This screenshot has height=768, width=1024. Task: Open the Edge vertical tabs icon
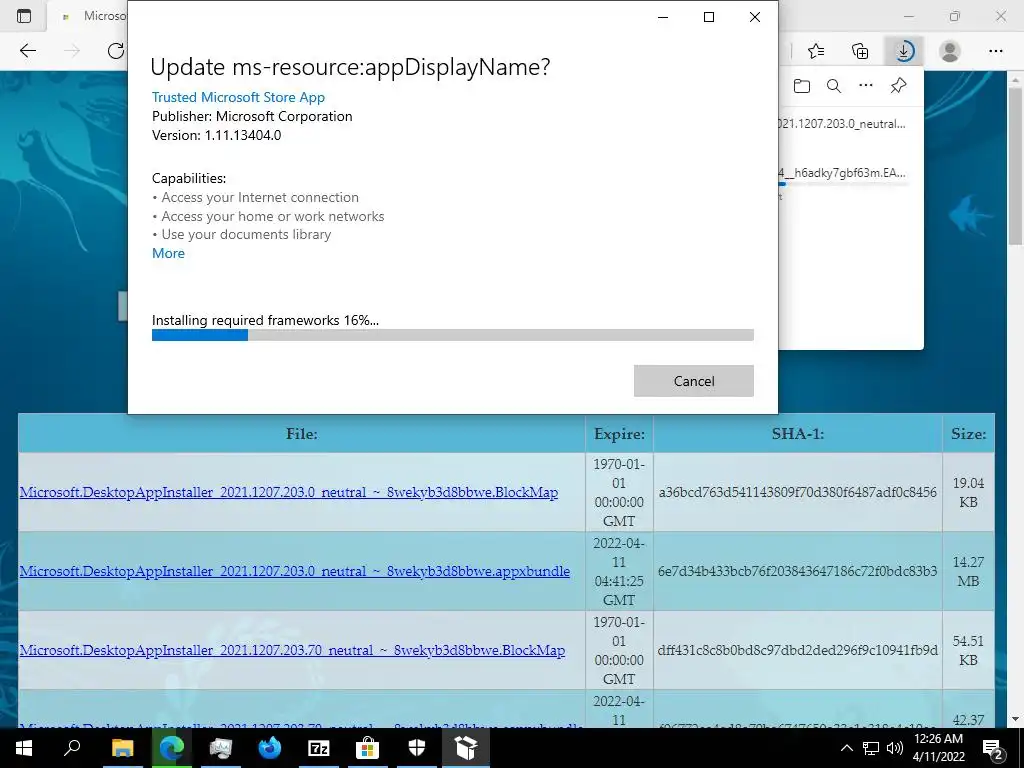[24, 16]
